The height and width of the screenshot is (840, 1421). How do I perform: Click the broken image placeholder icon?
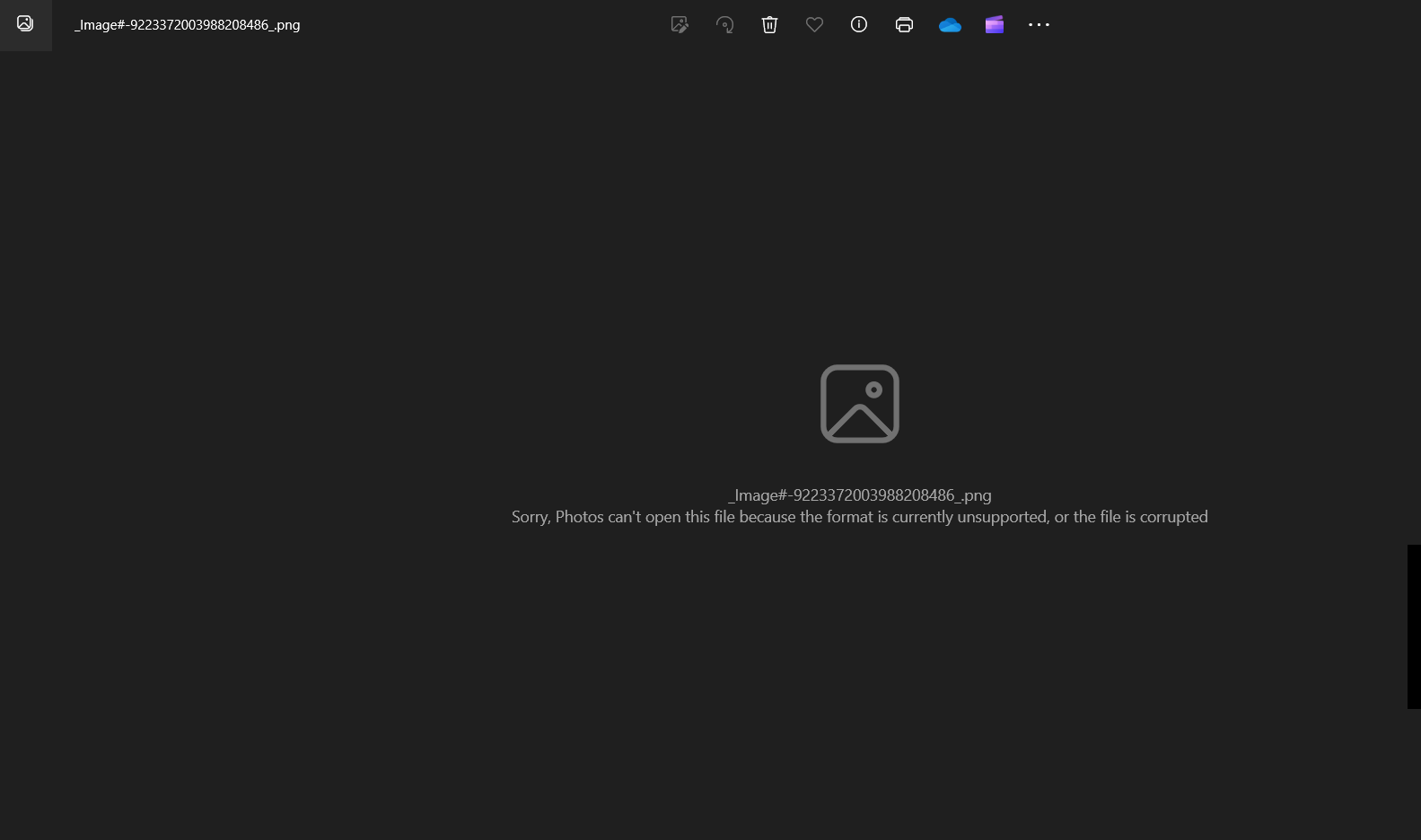click(x=860, y=404)
